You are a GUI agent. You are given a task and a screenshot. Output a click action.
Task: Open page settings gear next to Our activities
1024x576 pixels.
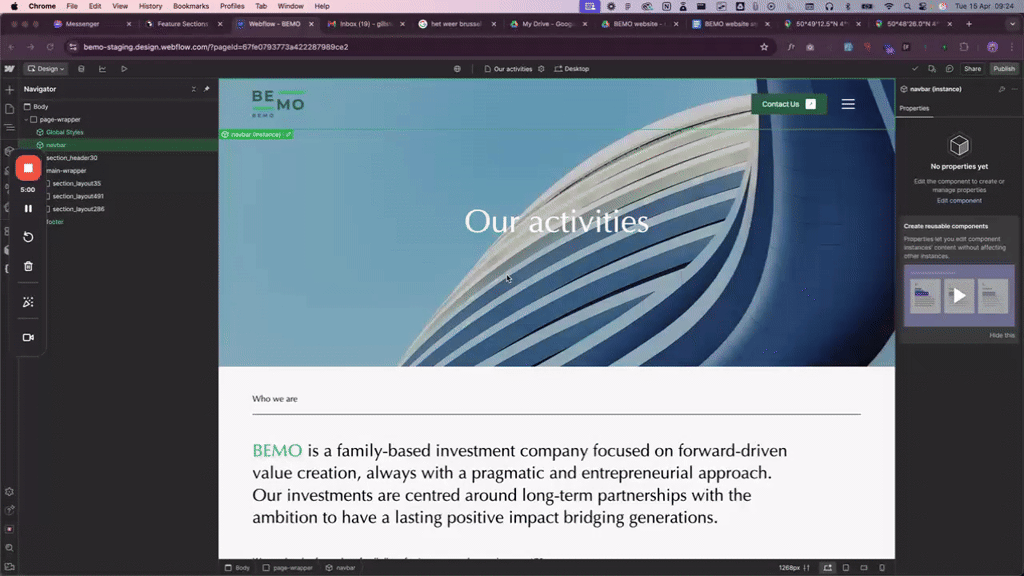tap(542, 69)
